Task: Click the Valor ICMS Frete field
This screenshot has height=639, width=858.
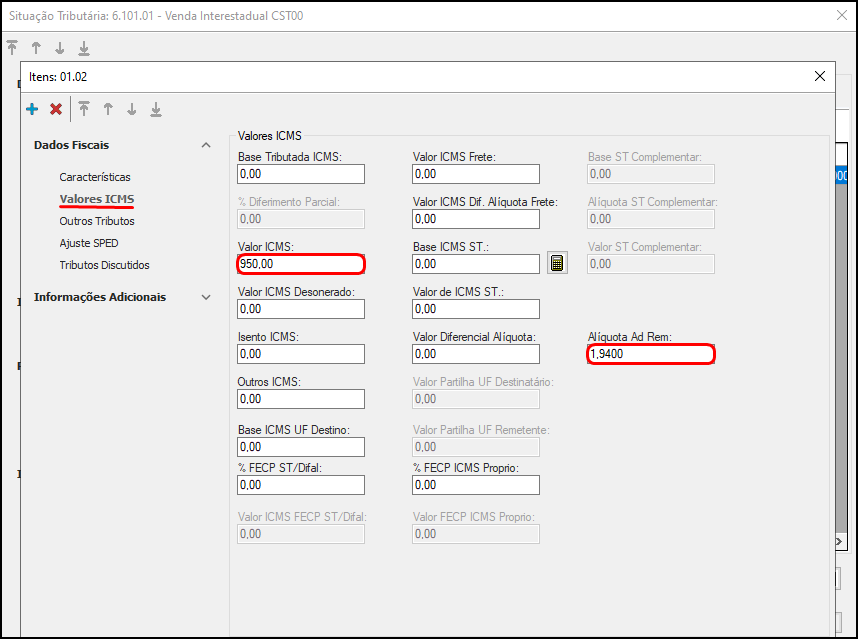Action: 476,174
